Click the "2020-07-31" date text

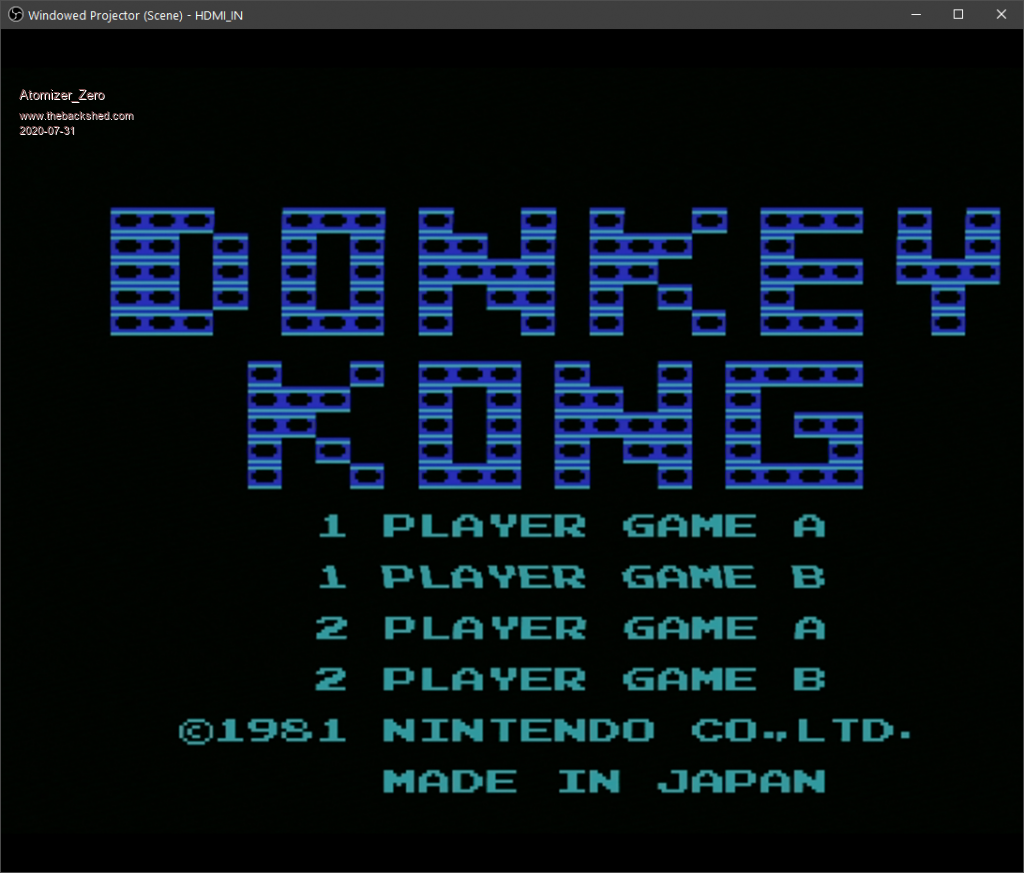(x=47, y=131)
